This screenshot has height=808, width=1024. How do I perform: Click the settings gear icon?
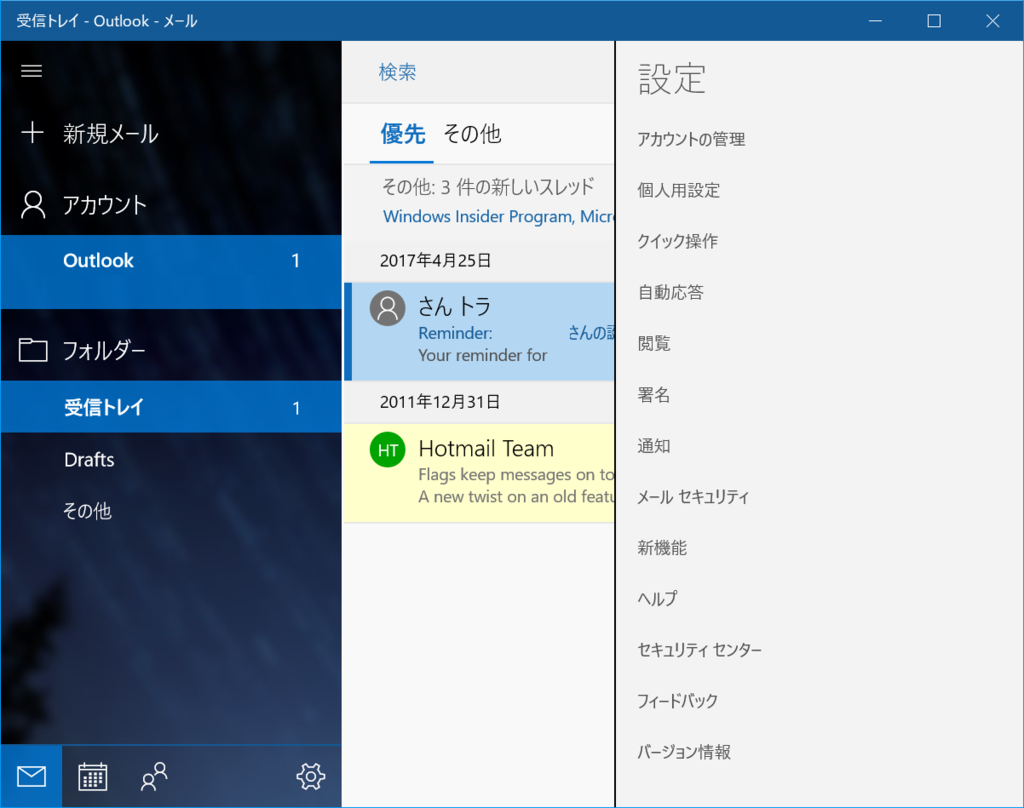(310, 777)
